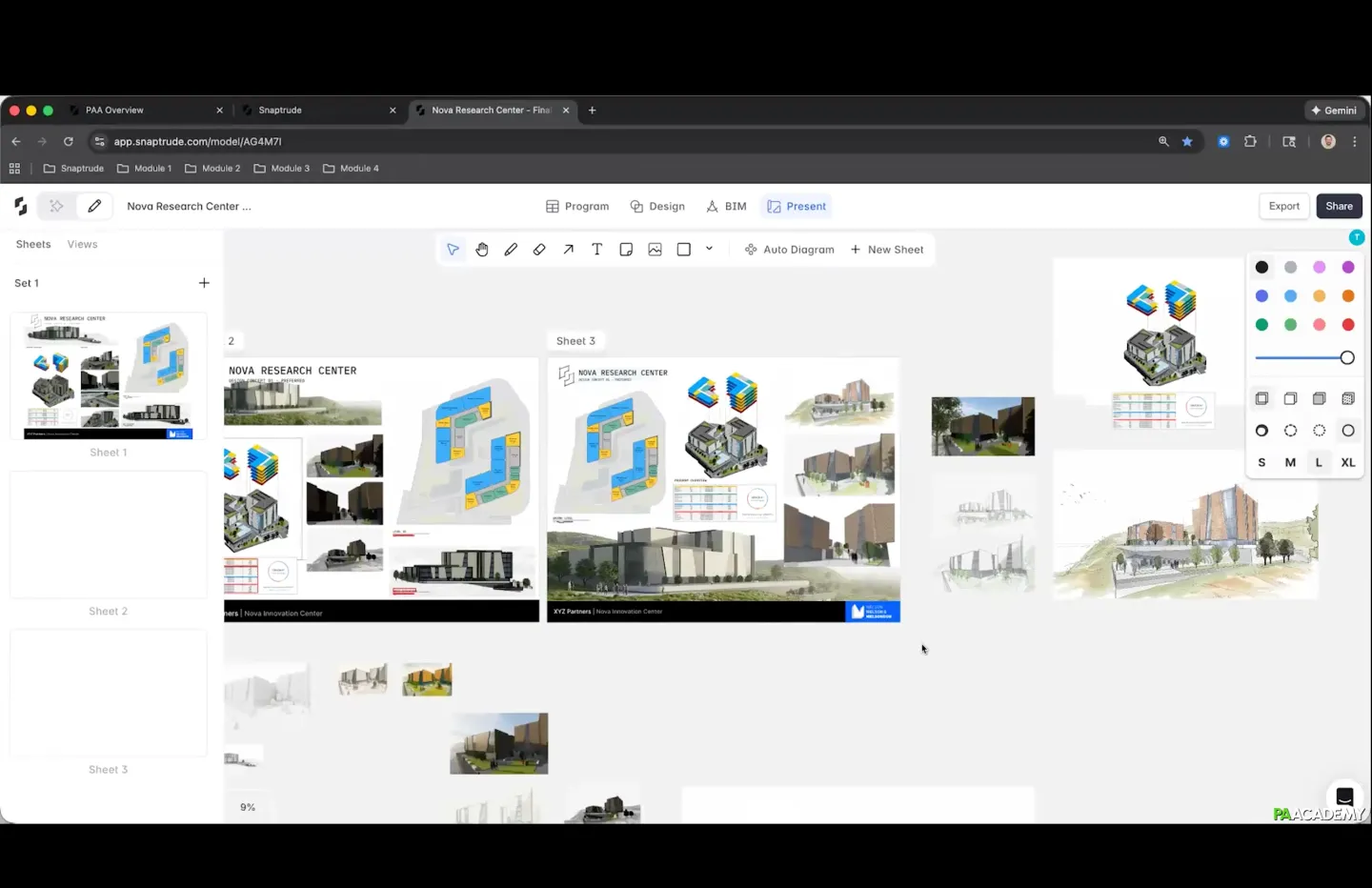Select the arrow tool

pyautogui.click(x=568, y=250)
